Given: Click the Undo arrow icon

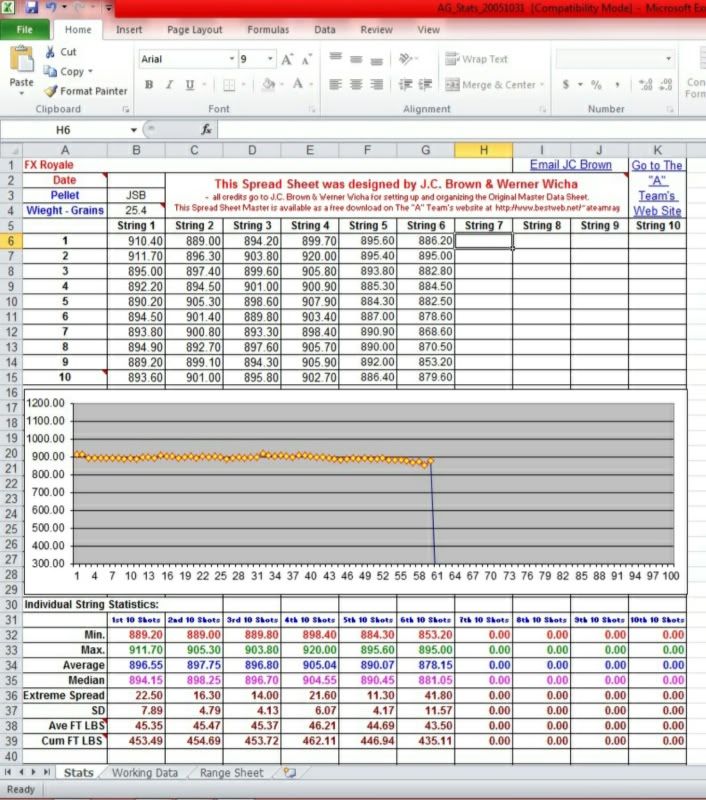Looking at the screenshot, I should 51,7.
